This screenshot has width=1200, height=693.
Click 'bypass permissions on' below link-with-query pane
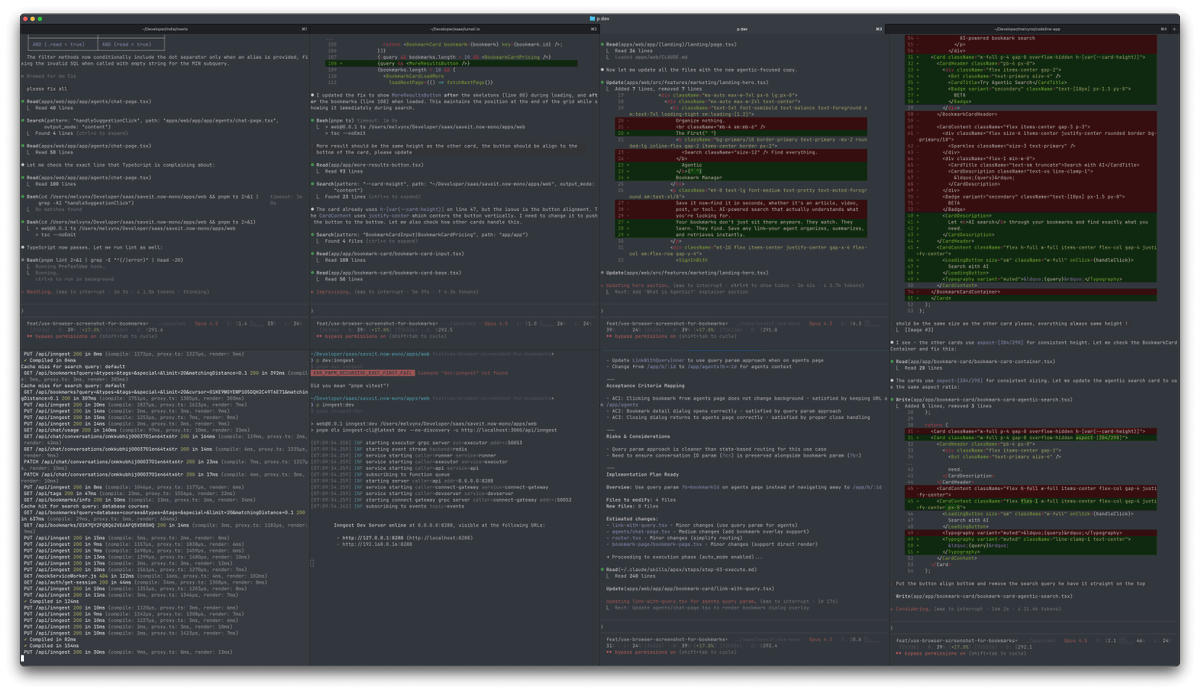pyautogui.click(x=647, y=650)
